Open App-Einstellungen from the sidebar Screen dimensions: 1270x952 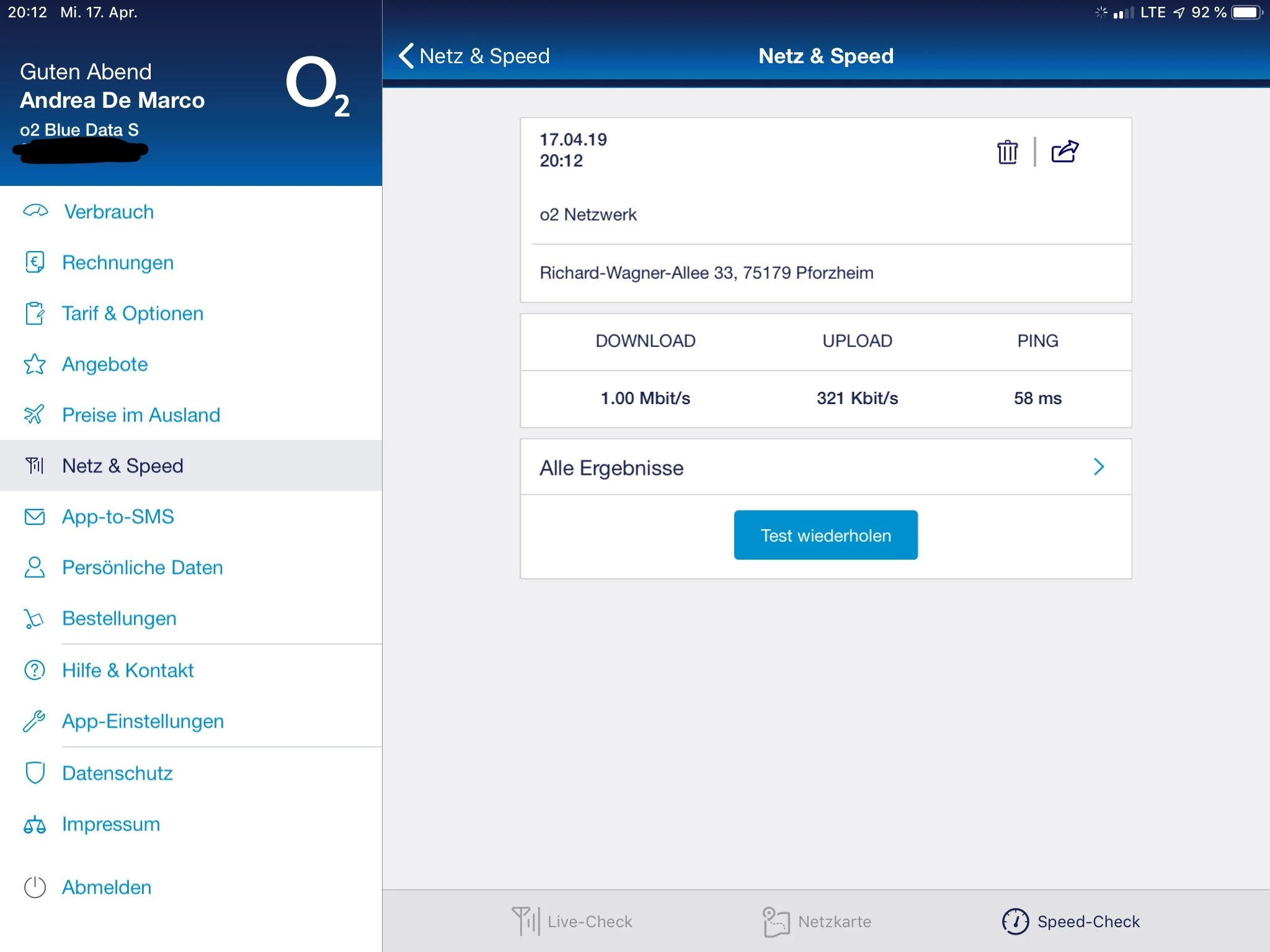143,721
